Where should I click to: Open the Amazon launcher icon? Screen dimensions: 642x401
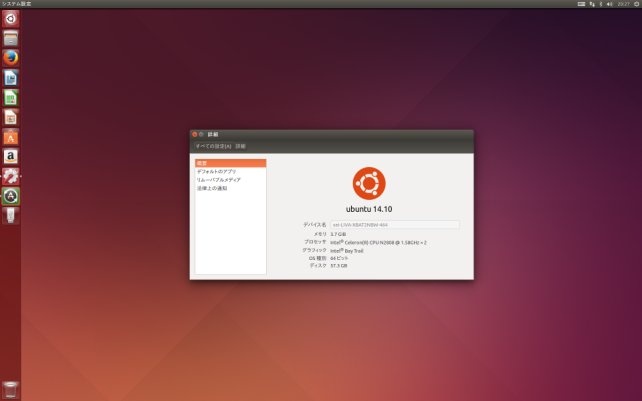tap(11, 157)
